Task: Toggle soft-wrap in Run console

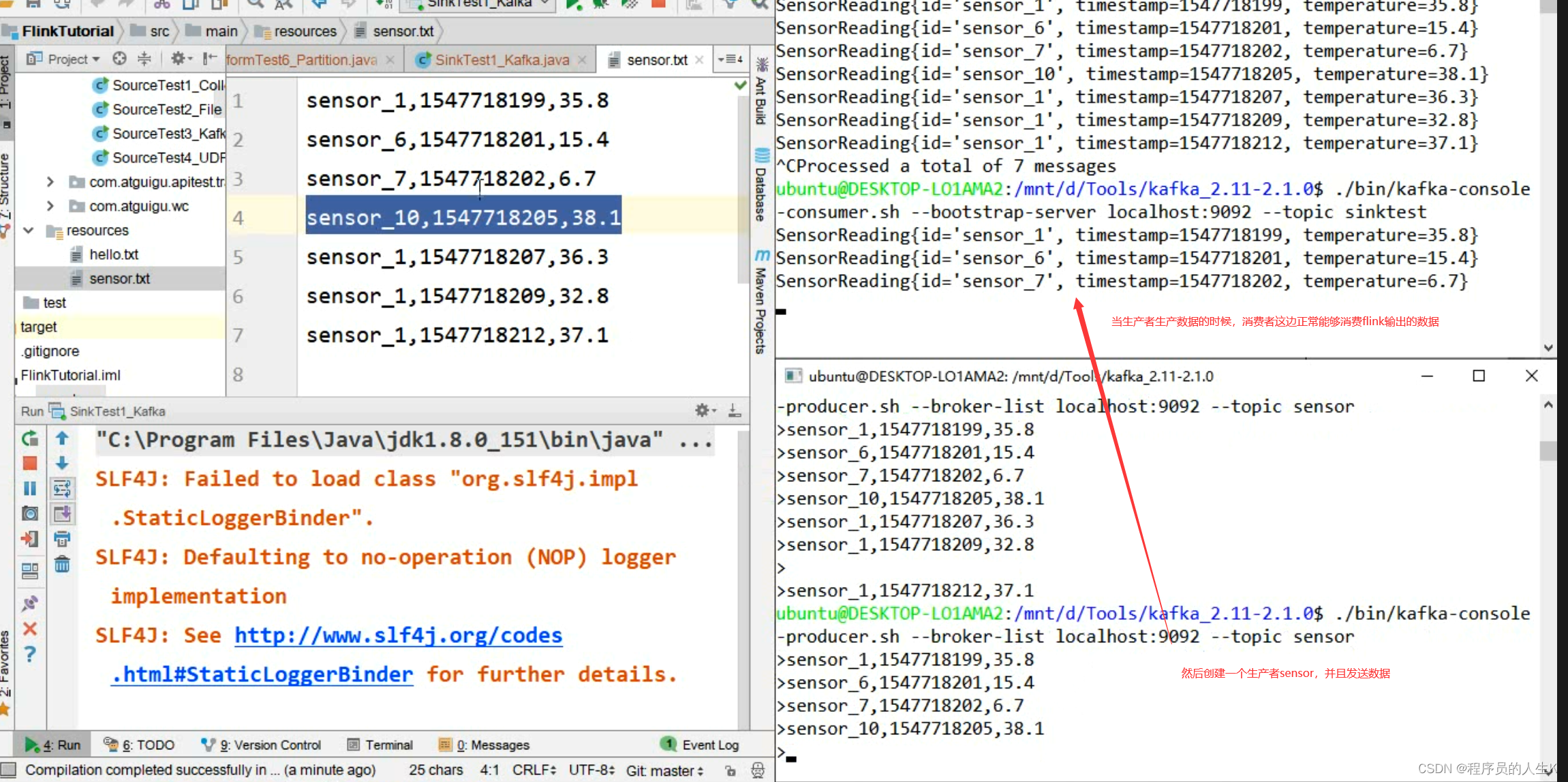Action: pyautogui.click(x=62, y=488)
